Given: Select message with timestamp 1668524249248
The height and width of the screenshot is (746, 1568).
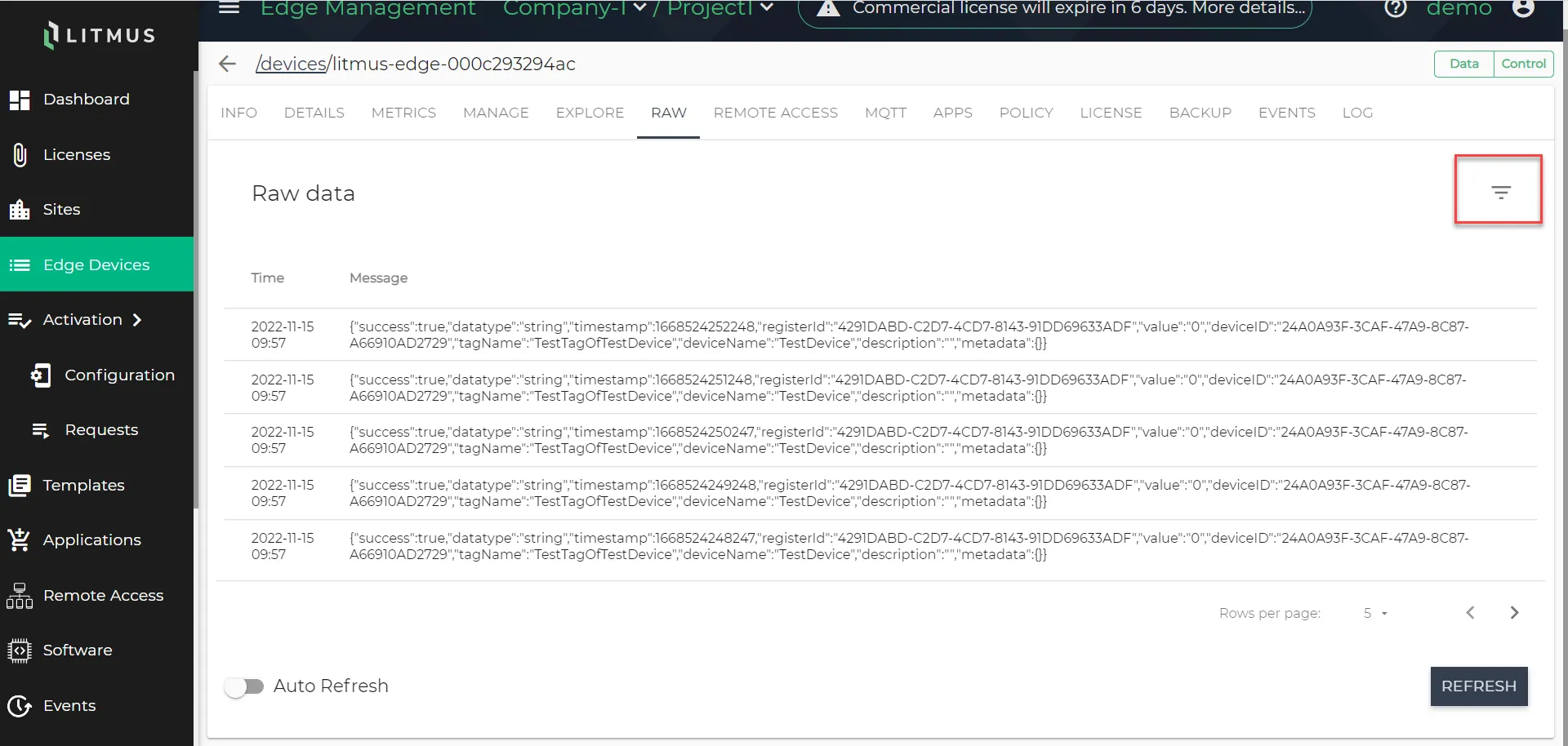Looking at the screenshot, I should point(880,493).
